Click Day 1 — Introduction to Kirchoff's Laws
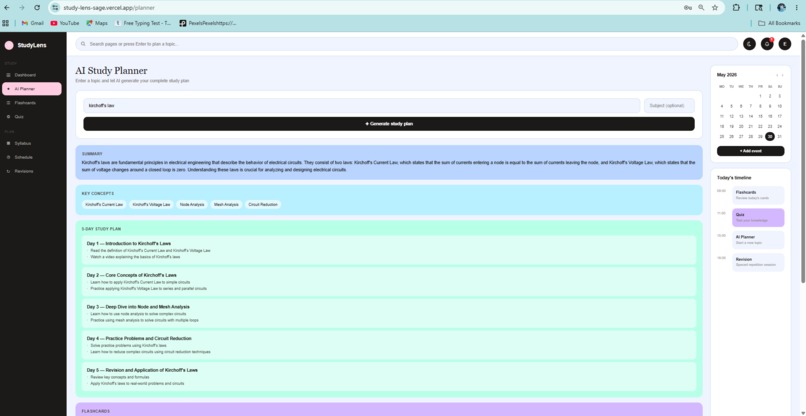Image resolution: width=806 pixels, height=416 pixels. click(129, 243)
